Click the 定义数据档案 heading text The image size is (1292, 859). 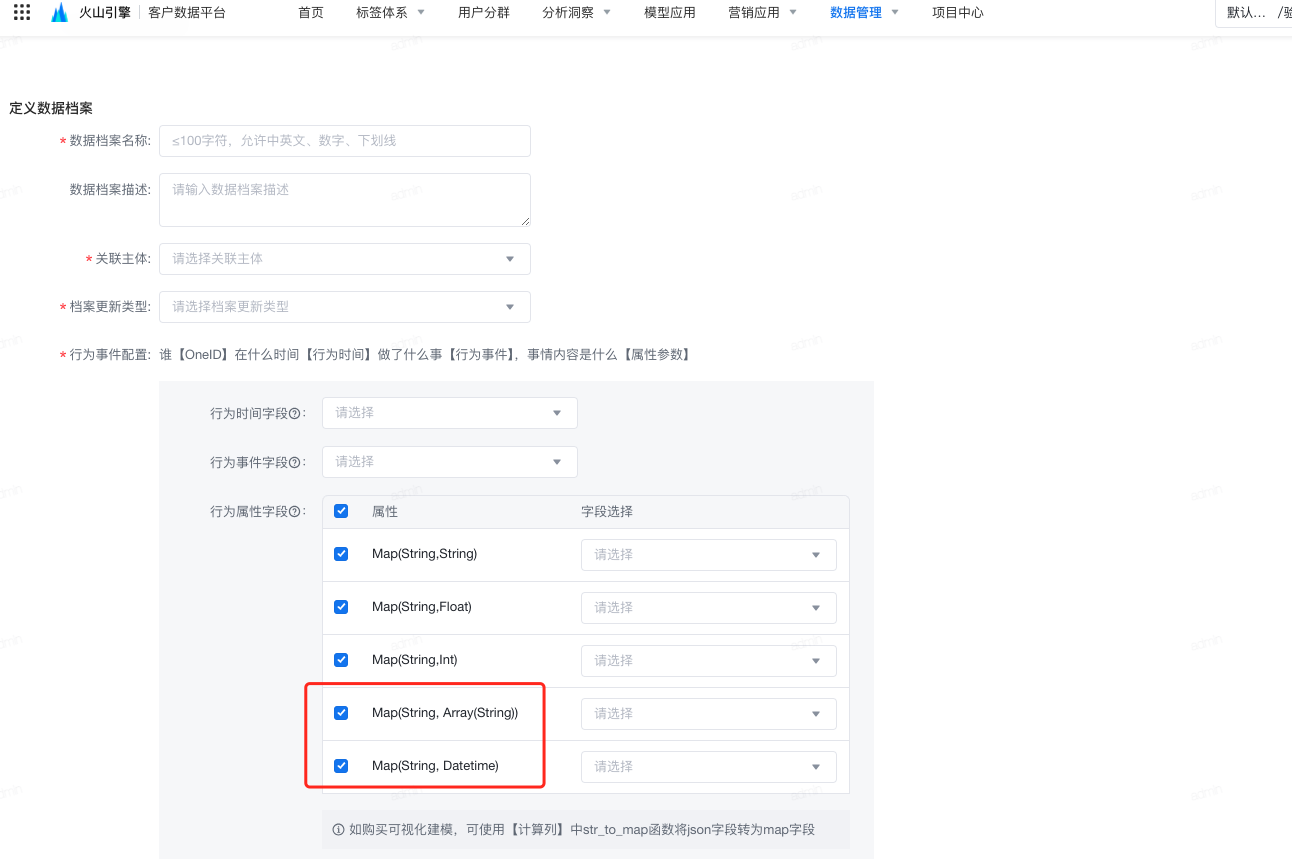51,108
